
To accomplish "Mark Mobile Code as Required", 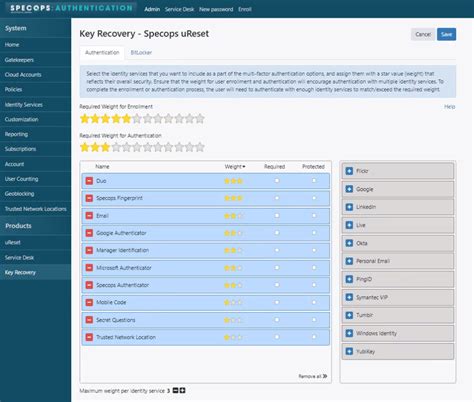I will pos(277,302).
